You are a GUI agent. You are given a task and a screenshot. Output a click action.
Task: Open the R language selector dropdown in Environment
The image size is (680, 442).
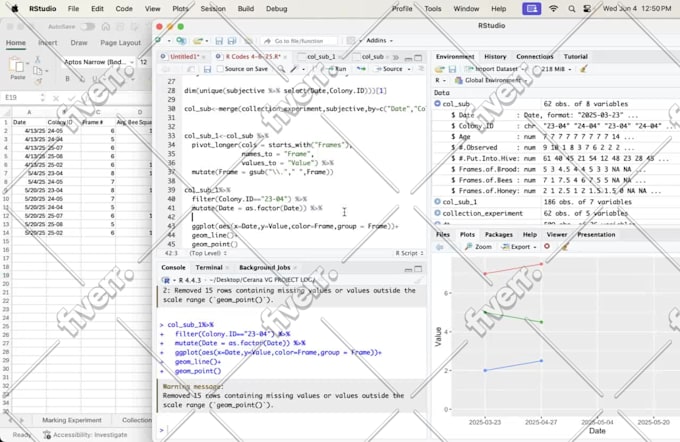click(x=440, y=80)
